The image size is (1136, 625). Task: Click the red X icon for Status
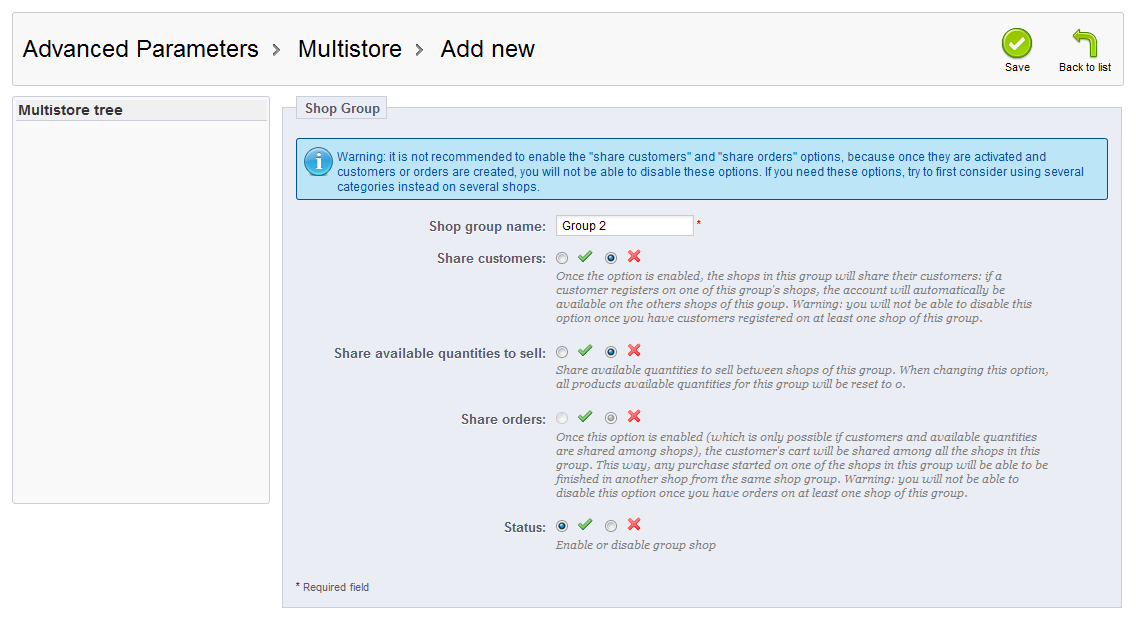(x=634, y=524)
